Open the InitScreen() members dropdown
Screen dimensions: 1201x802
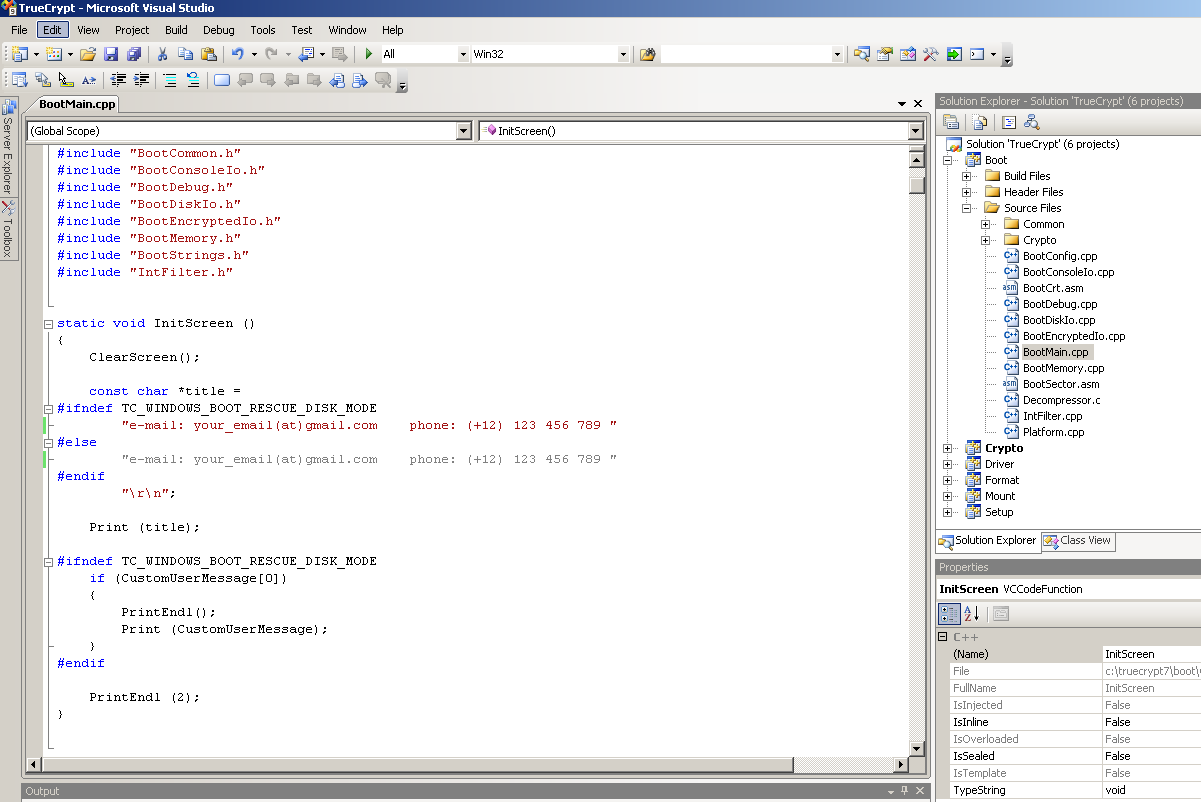[915, 131]
